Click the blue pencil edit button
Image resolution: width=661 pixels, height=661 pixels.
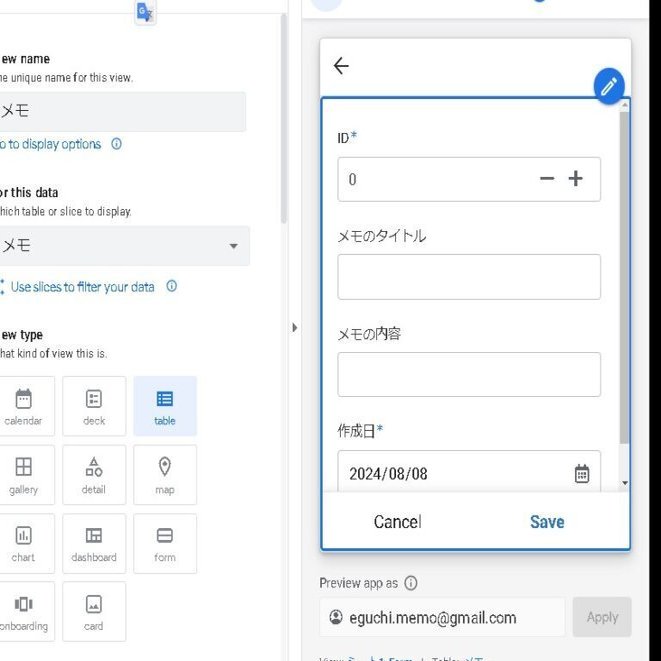pyautogui.click(x=609, y=86)
